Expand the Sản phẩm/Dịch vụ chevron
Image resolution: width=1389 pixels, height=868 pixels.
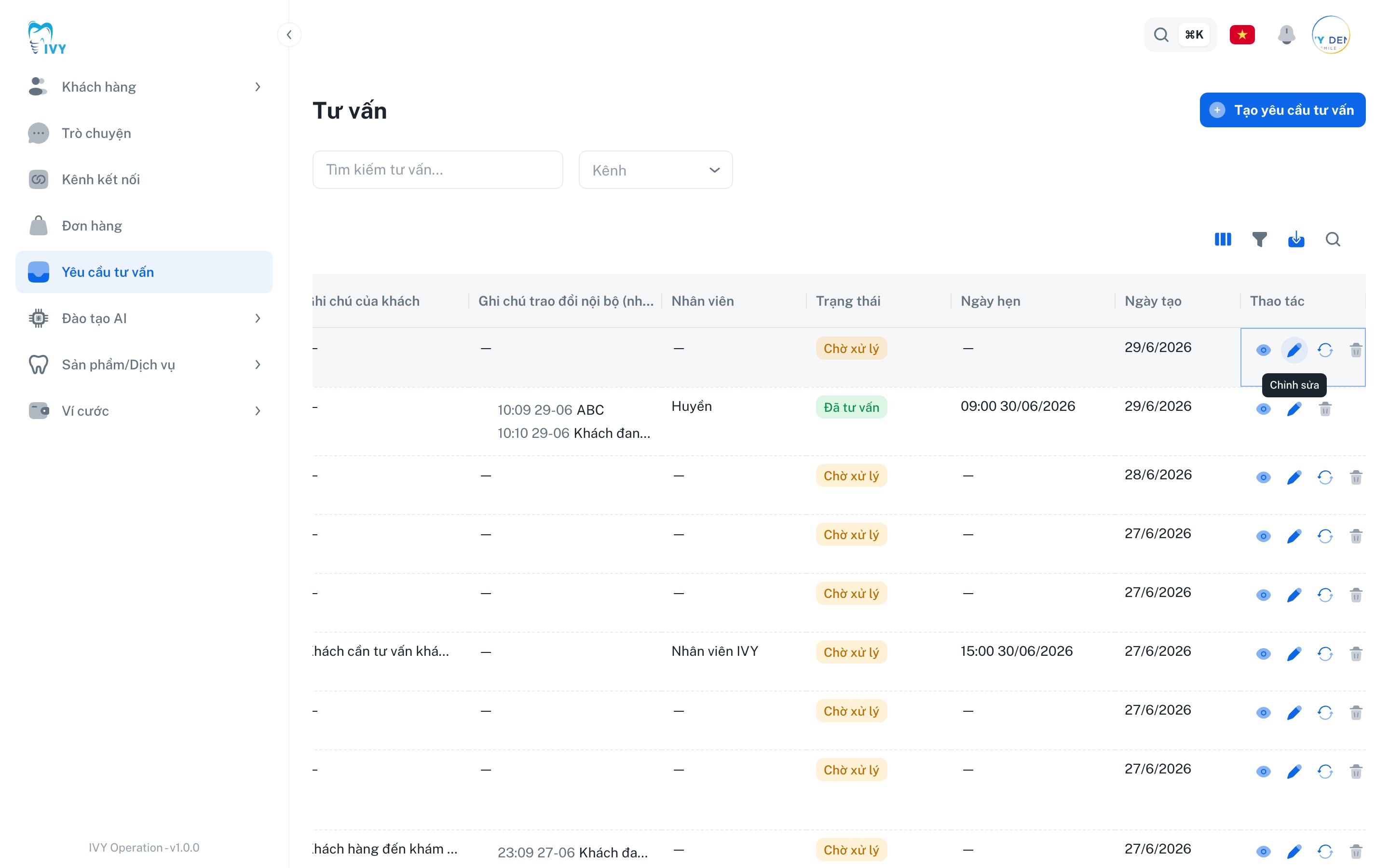click(x=258, y=365)
